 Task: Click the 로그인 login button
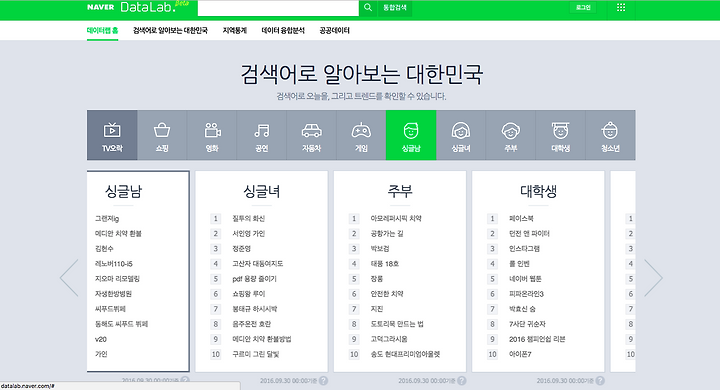tap(583, 7)
